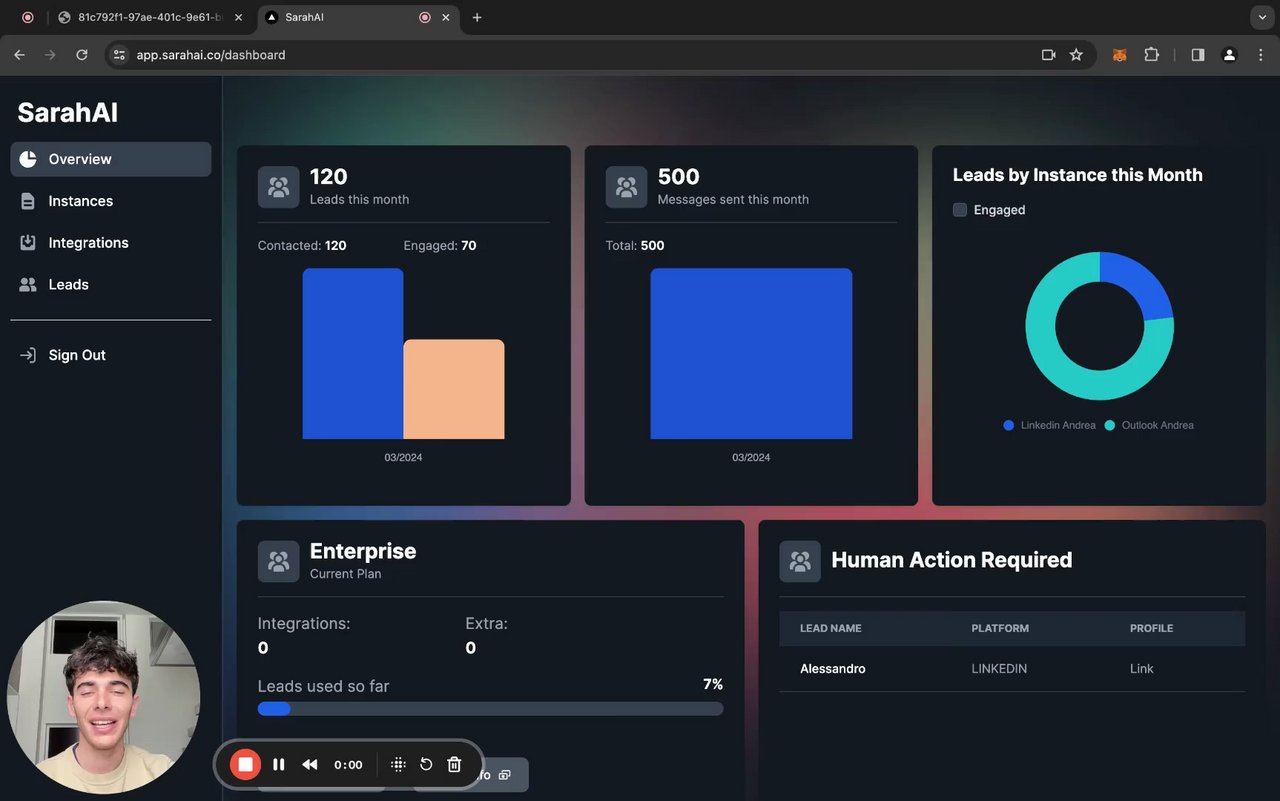Click the browser forward arrow
The width and height of the screenshot is (1280, 801).
[50, 55]
